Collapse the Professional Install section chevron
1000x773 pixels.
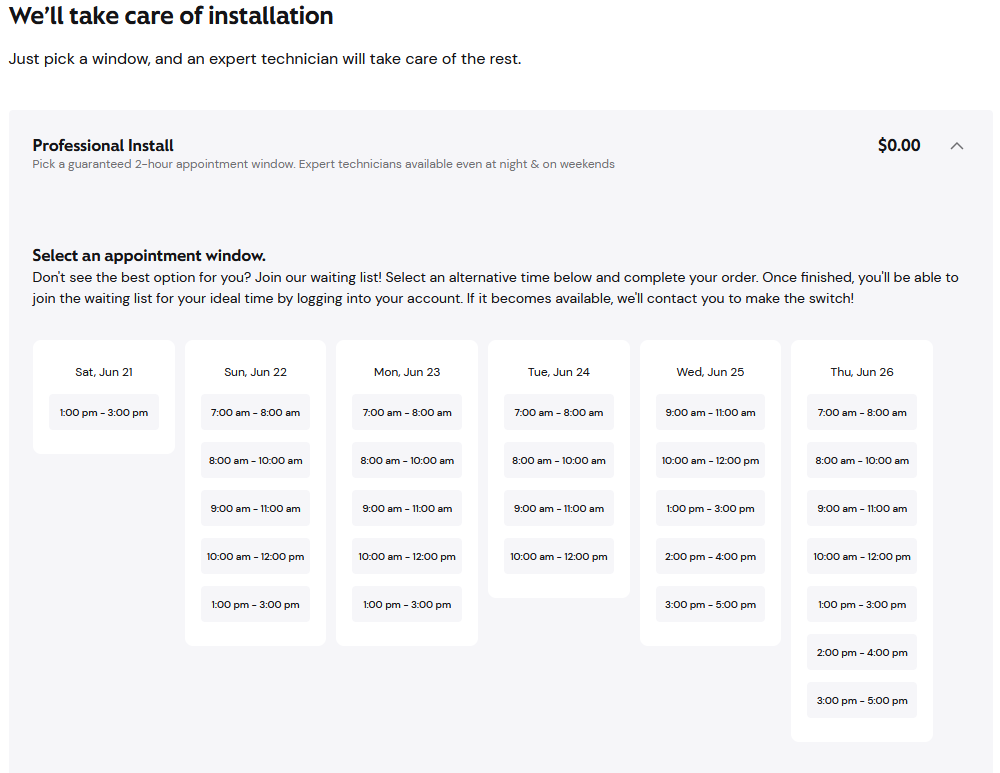coord(956,146)
